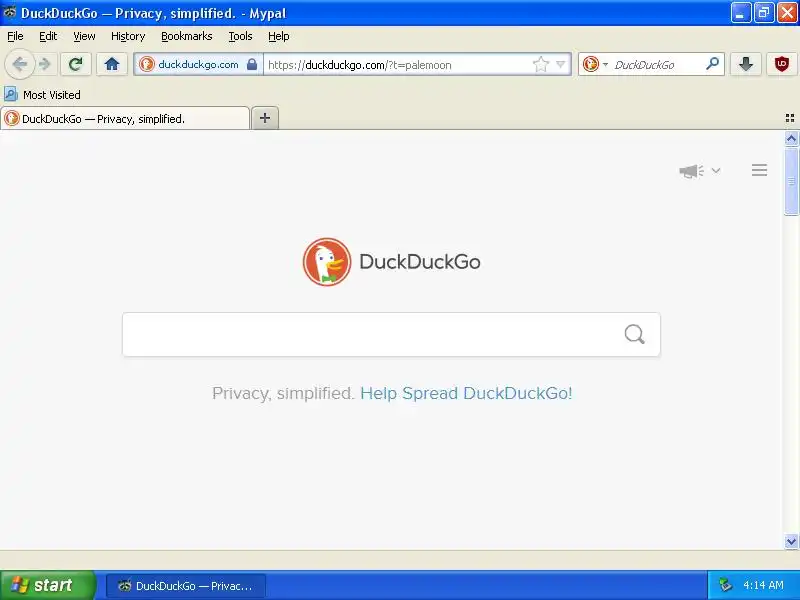Click the forward arrow navigation button
Viewport: 800px width, 600px height.
[x=45, y=64]
